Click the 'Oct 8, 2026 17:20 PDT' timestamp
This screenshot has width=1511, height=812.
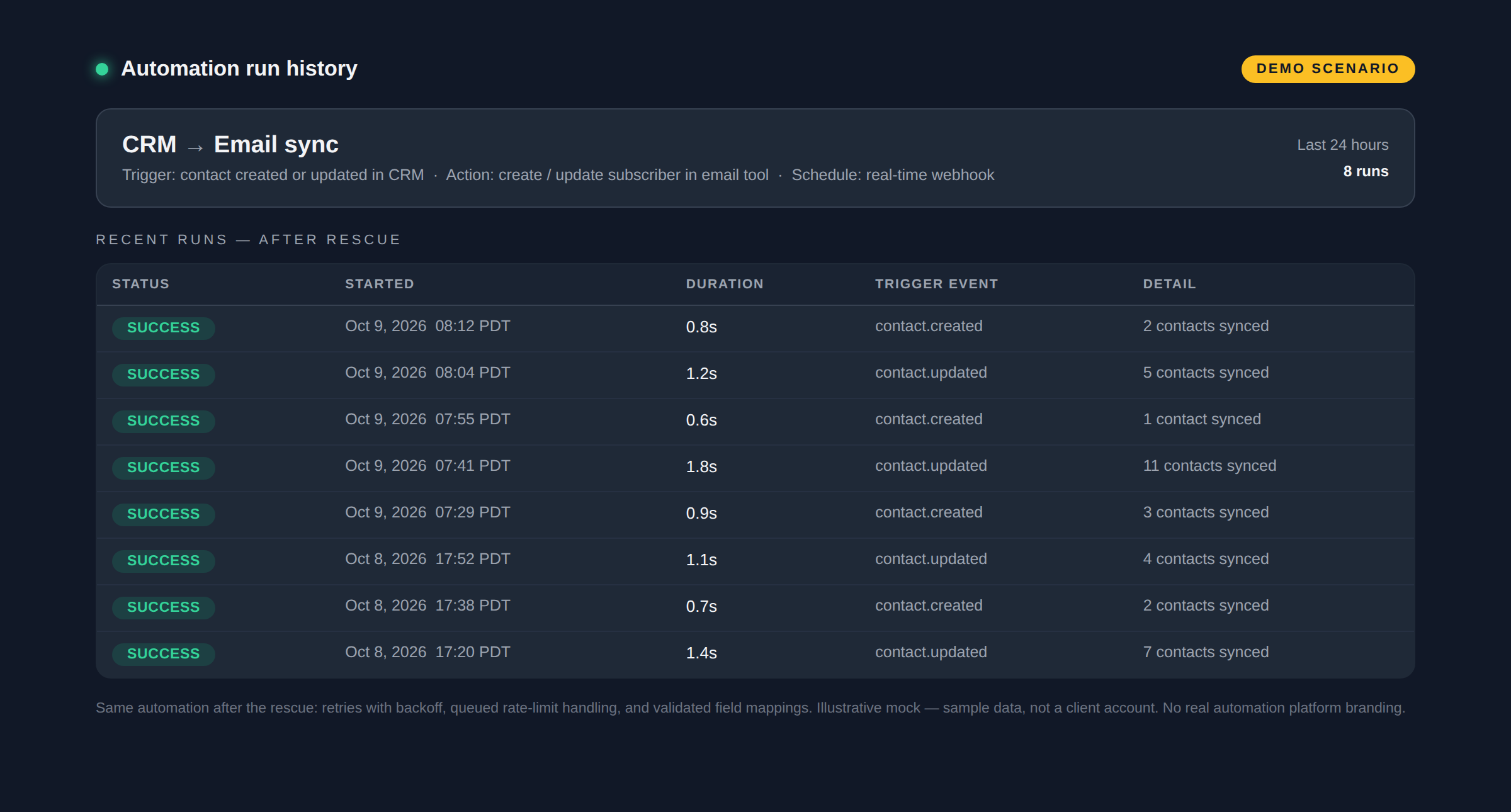point(427,652)
